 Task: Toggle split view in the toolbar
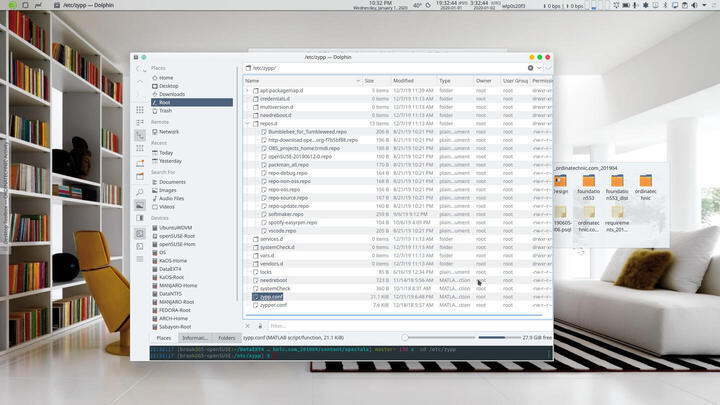[x=140, y=218]
